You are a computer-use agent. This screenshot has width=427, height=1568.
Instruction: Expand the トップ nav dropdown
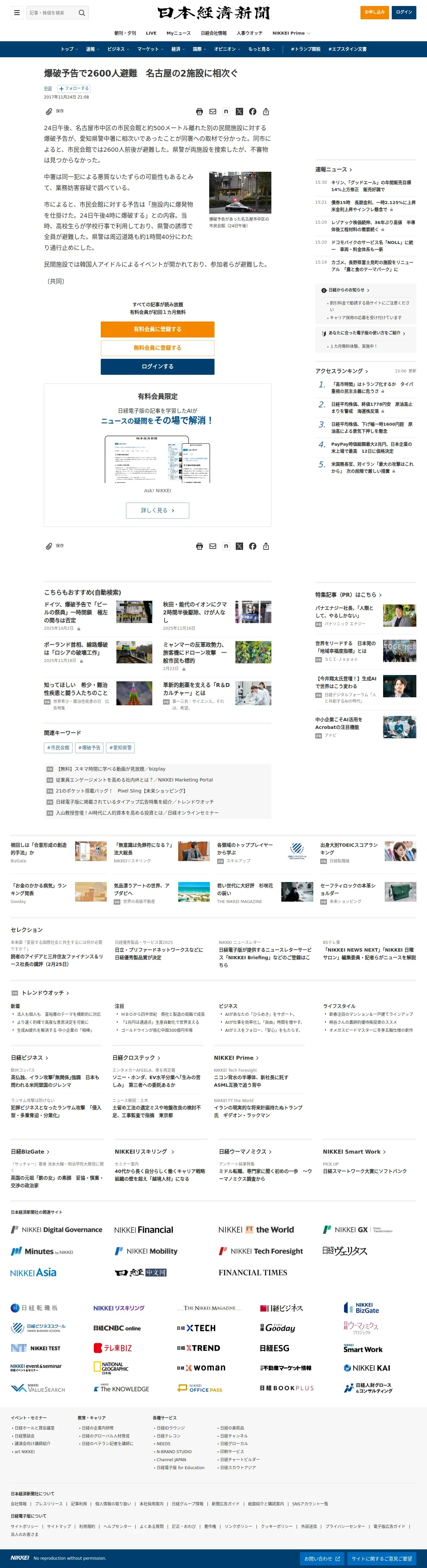tap(70, 49)
